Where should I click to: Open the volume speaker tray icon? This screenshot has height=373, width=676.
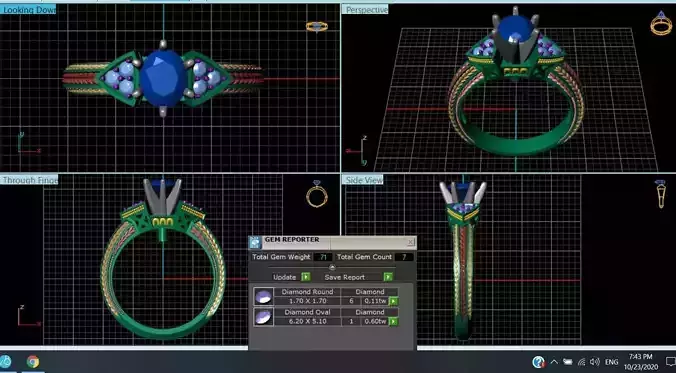click(595, 362)
